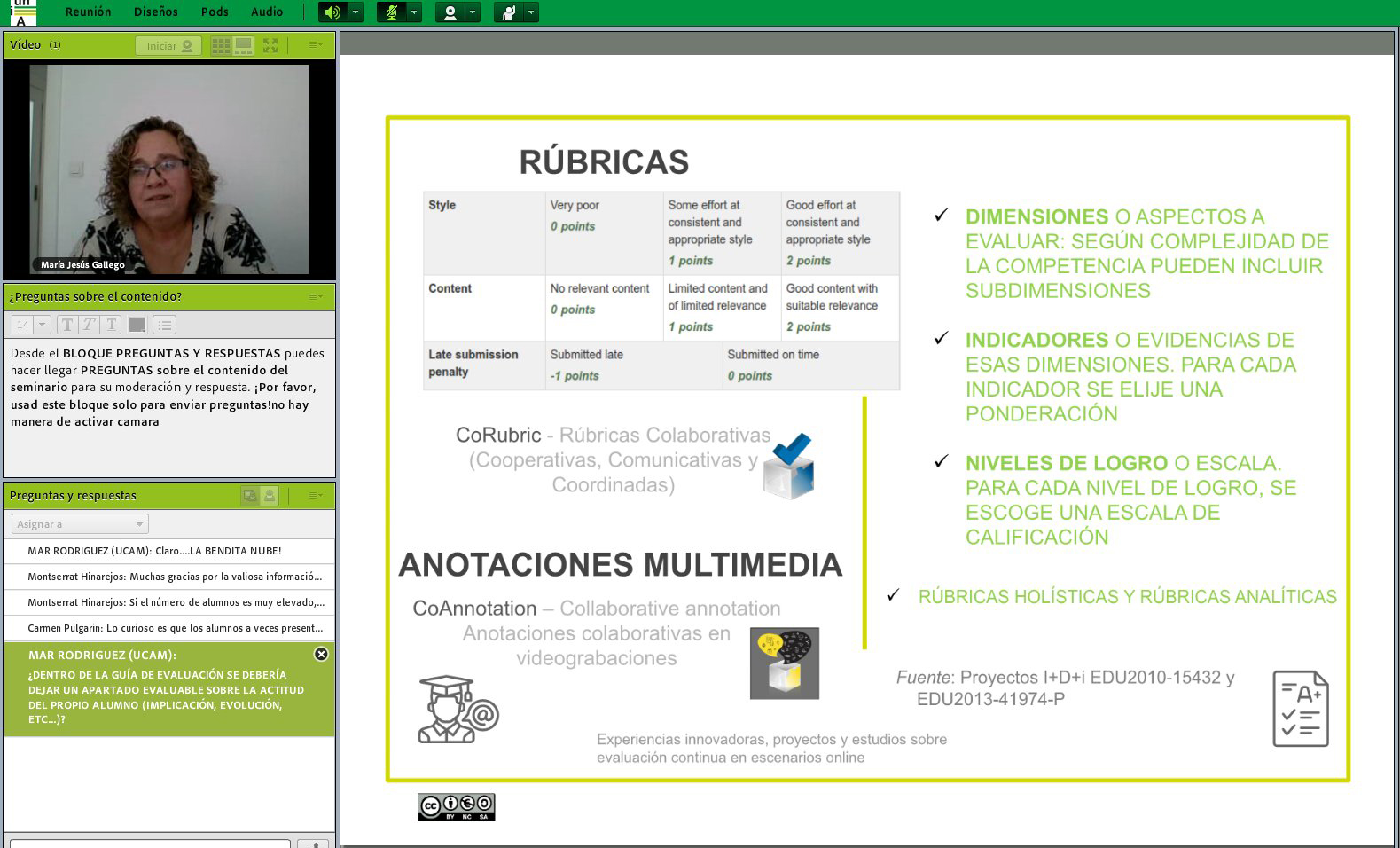Click the full screen icon in Vídeo pod
Viewport: 1400px width, 848px height.
pos(270,45)
